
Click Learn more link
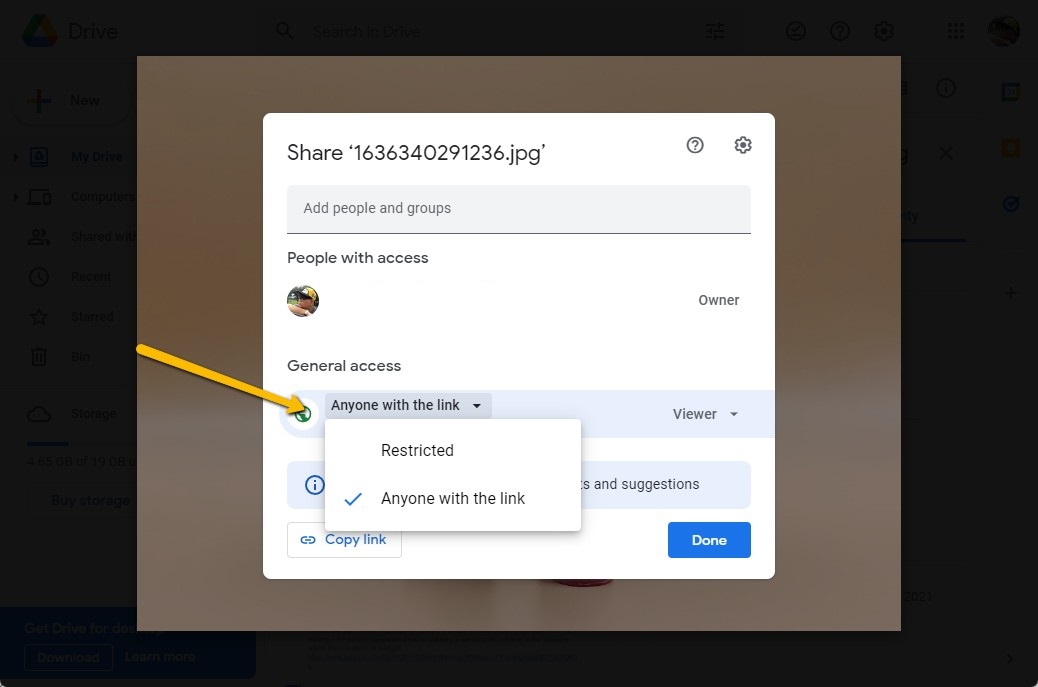click(160, 657)
